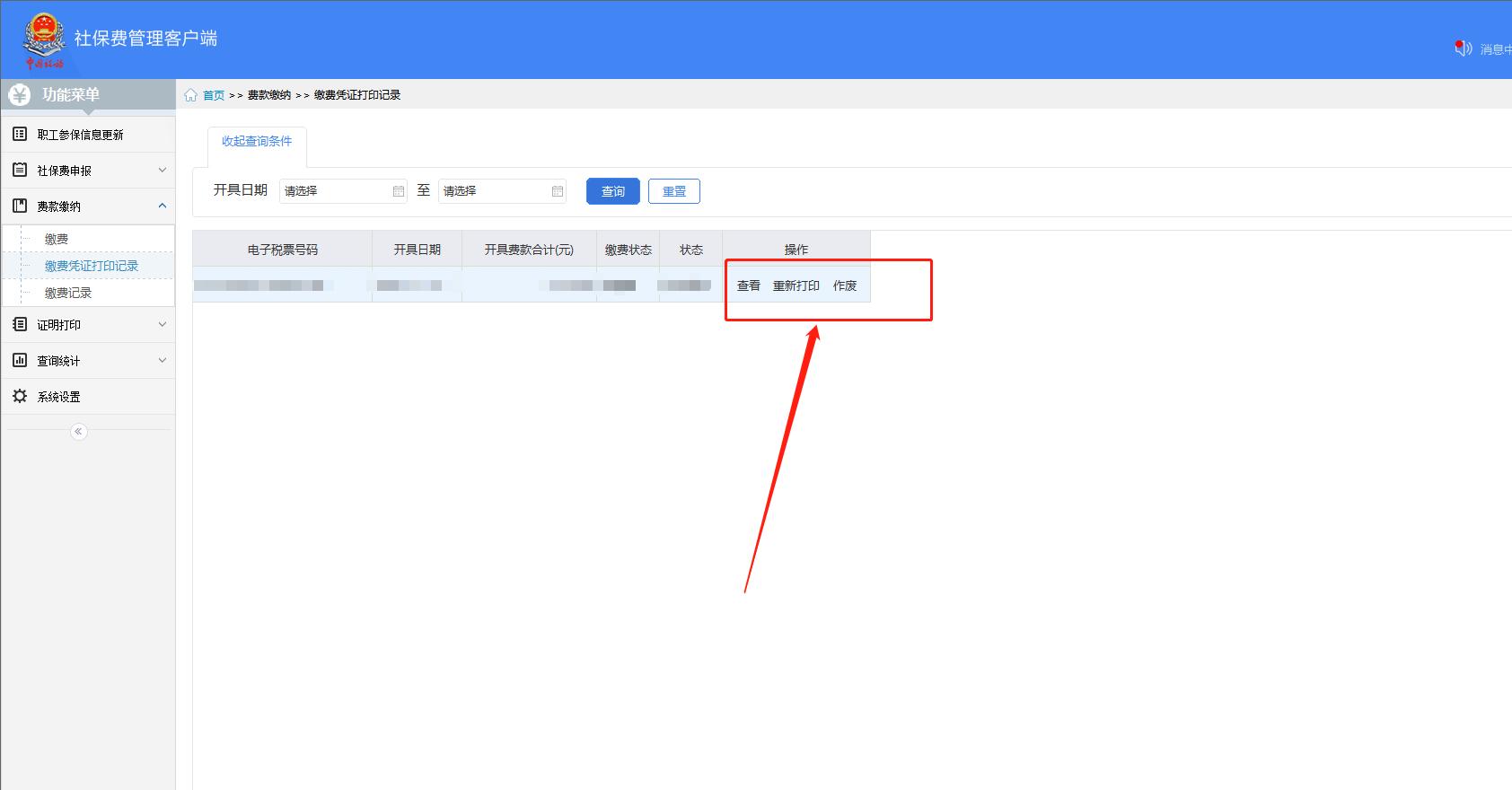Open the message center speaker icon

point(1464,48)
